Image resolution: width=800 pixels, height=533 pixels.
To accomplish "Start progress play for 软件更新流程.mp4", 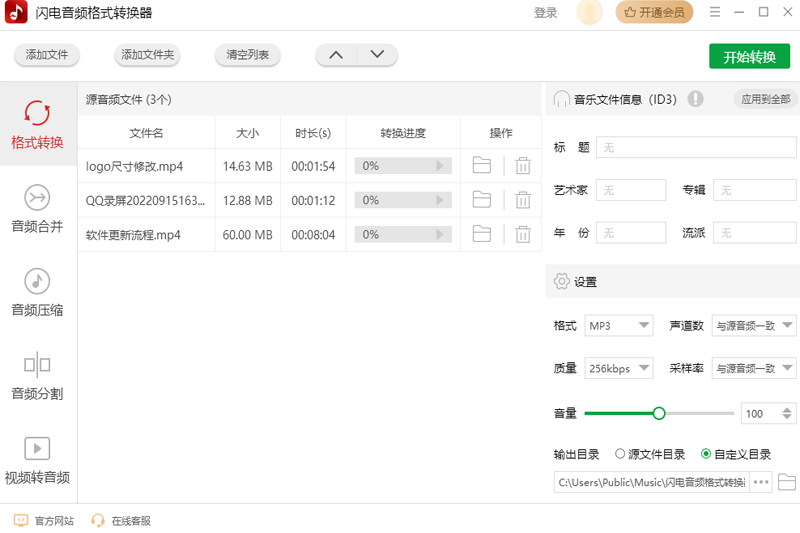I will tap(439, 235).
